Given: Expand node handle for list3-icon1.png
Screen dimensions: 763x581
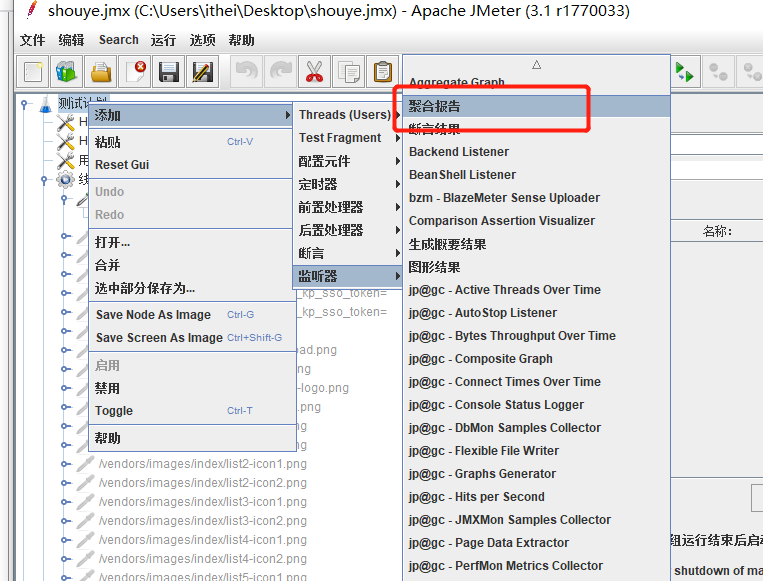Looking at the screenshot, I should point(64,502).
